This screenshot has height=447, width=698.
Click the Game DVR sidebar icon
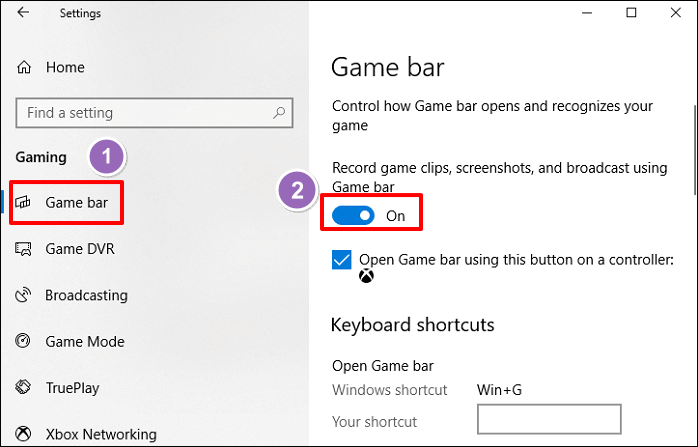tap(23, 249)
